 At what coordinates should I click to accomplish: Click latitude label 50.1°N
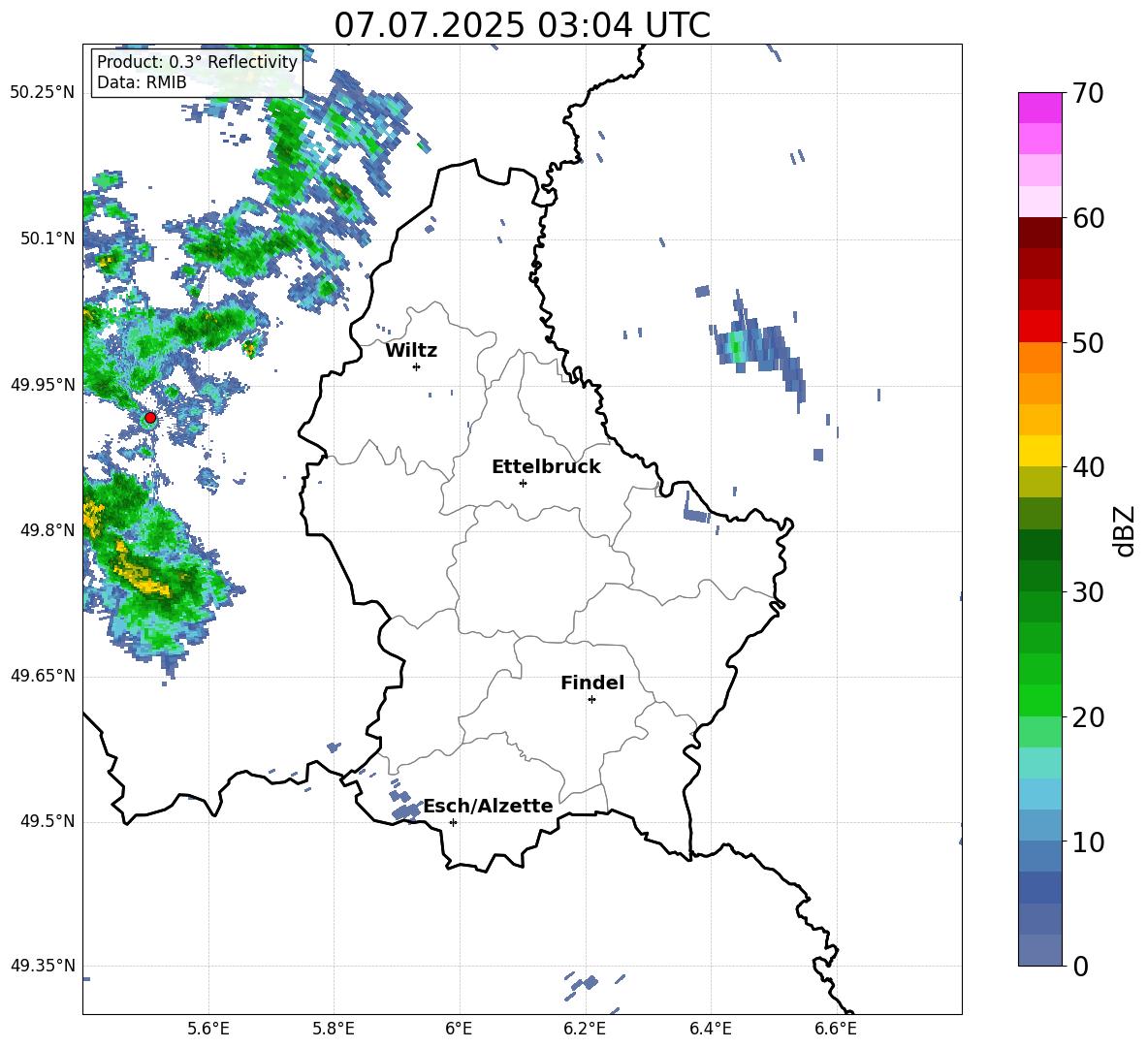coord(48,238)
